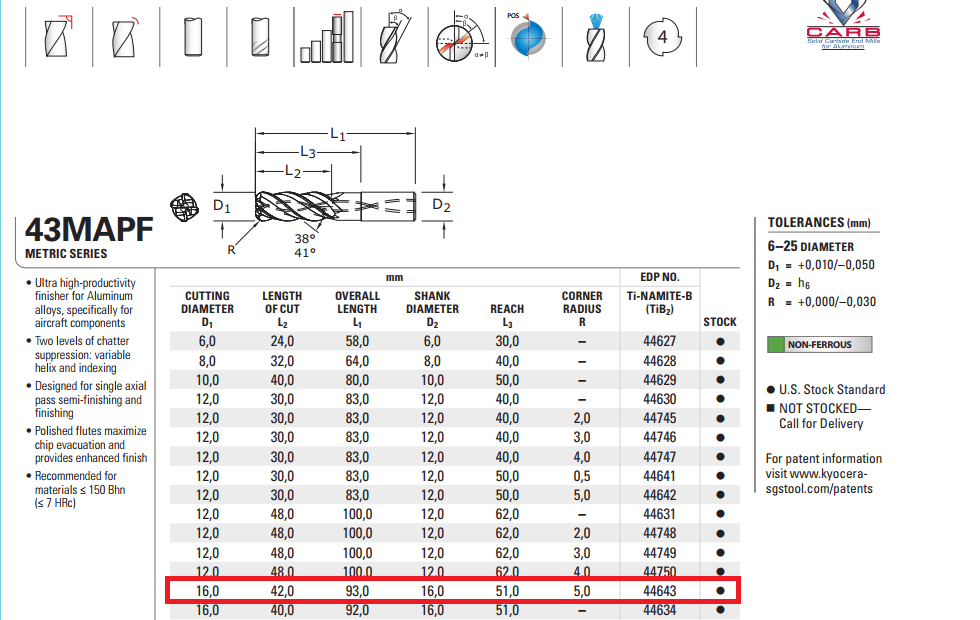Click the 41° helix angle label
Viewport: 980px width, 620px height.
tap(305, 252)
